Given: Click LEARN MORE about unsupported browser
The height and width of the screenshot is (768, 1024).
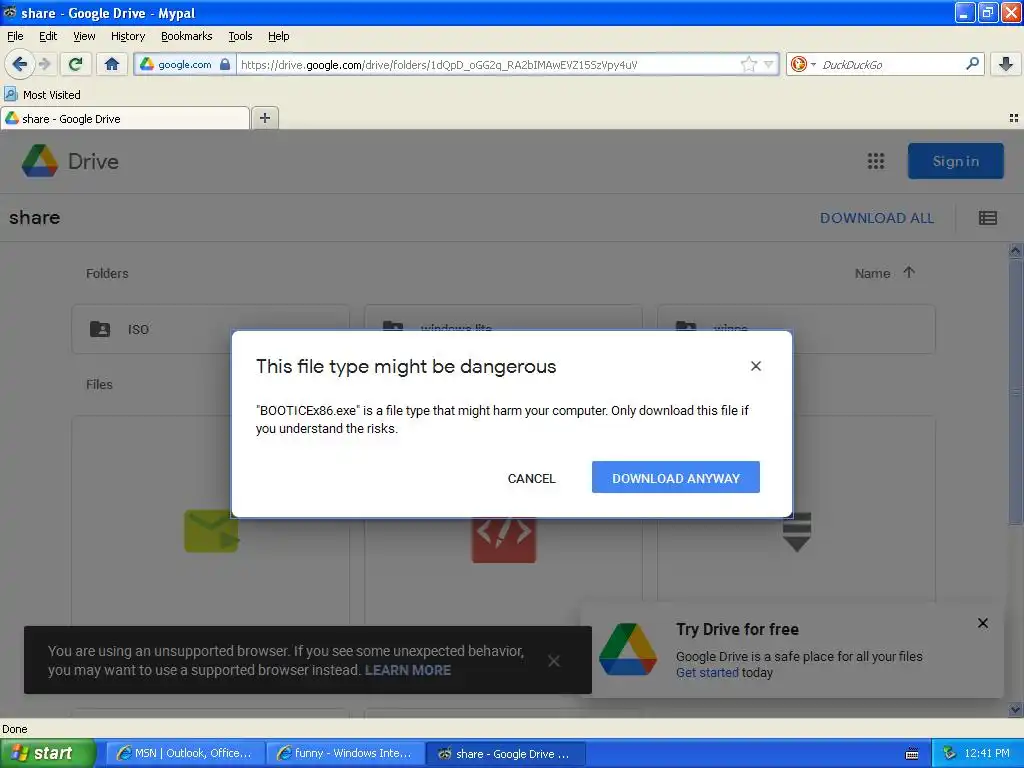Looking at the screenshot, I should tap(408, 670).
